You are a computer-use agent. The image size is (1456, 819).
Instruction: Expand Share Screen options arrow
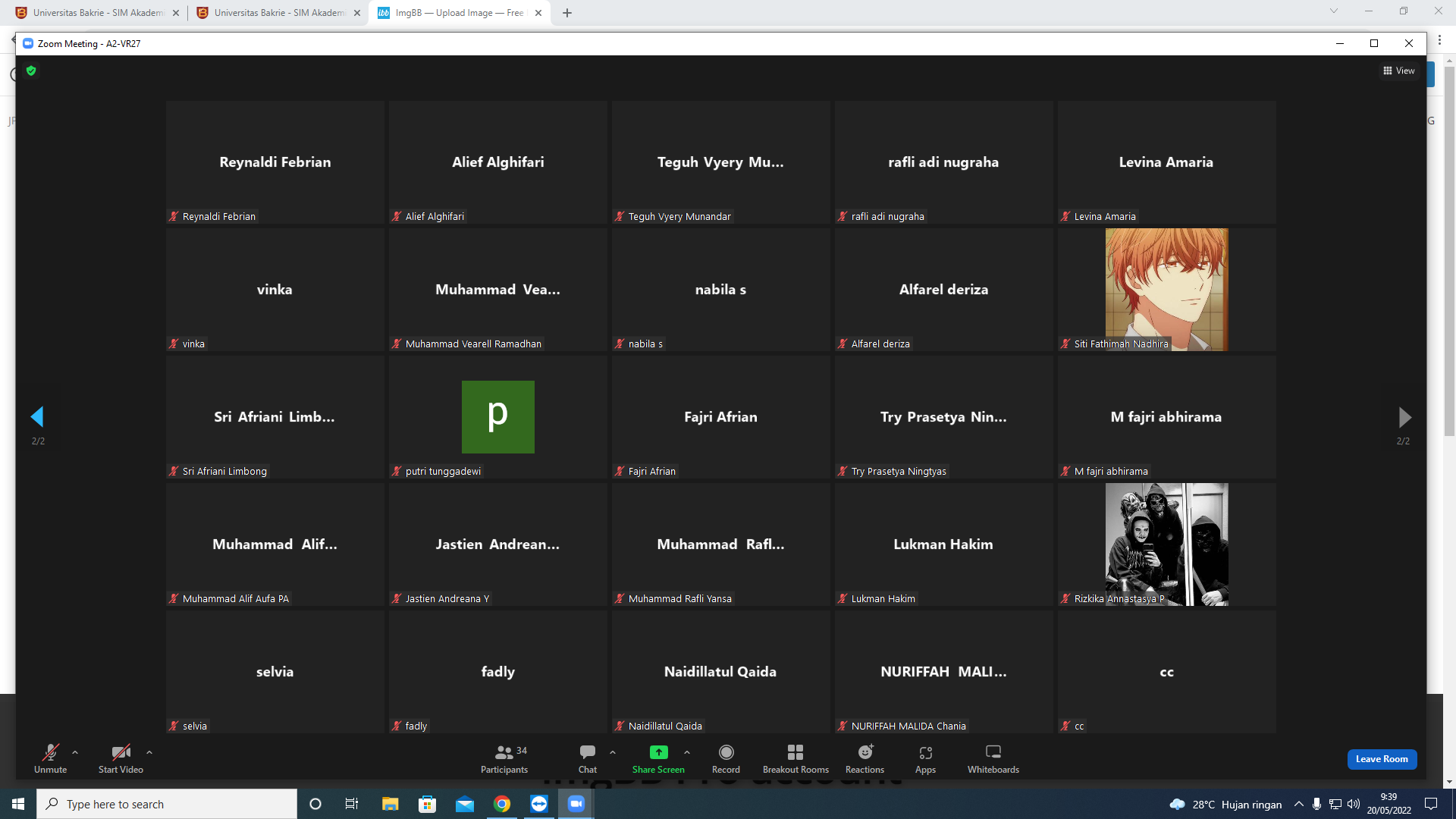click(x=687, y=752)
